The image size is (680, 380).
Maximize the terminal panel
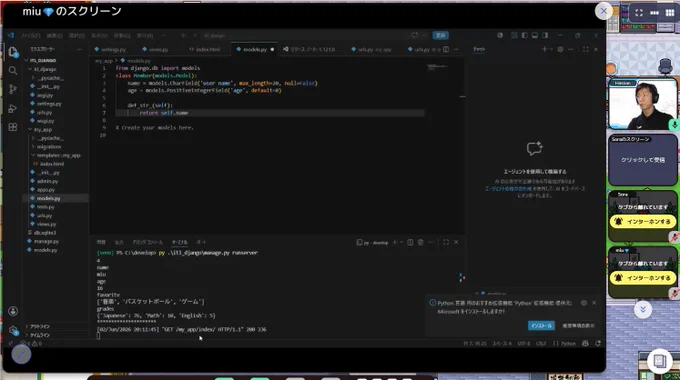point(446,242)
